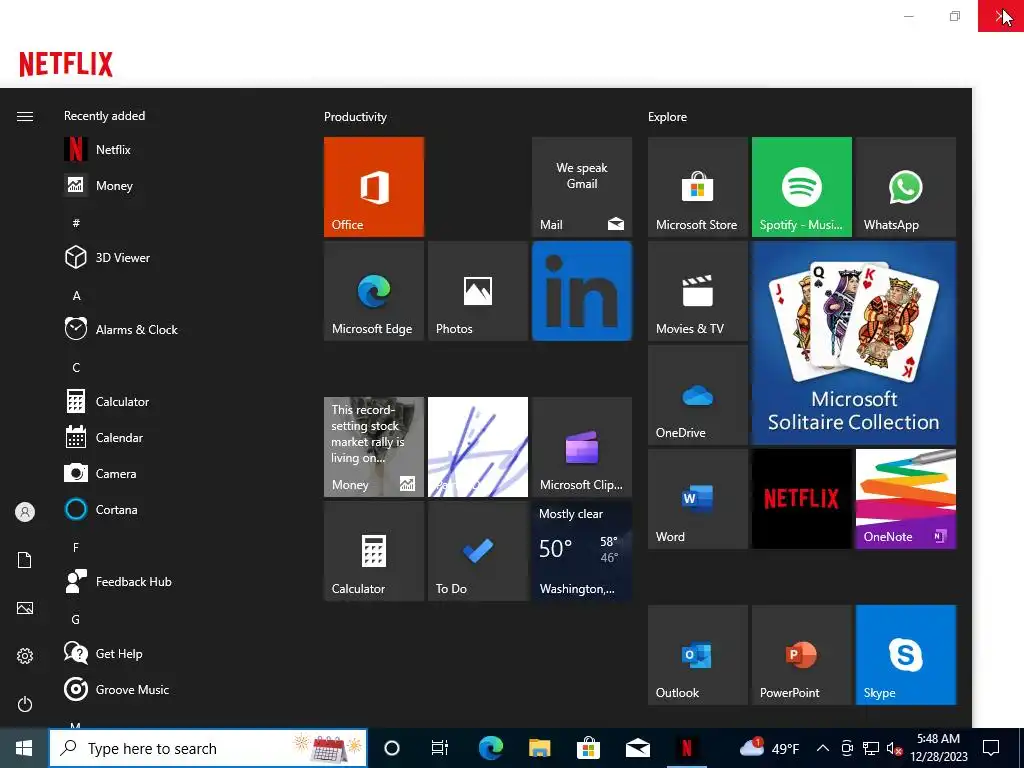The image size is (1024, 768).
Task: Open the Microsoft Clipchamp tile
Action: point(582,447)
